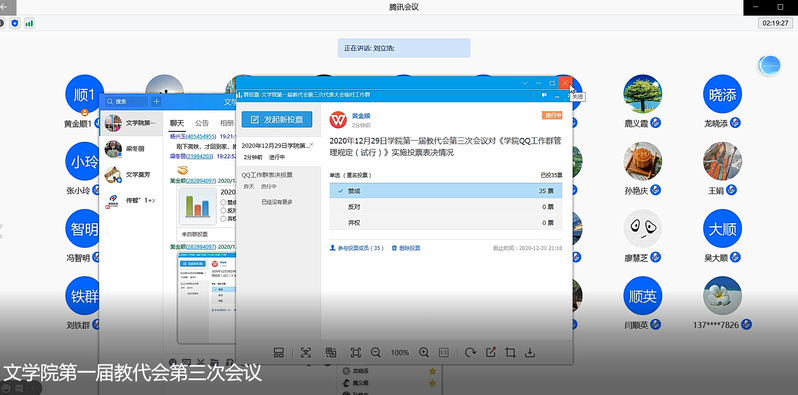Click the microphone icon next to 137****7826

[747, 324]
